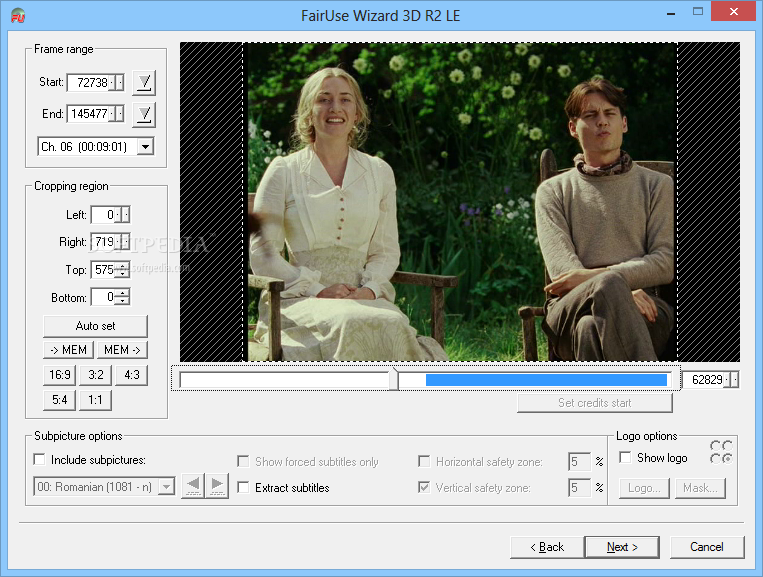Set End frame from current position marker button
This screenshot has height=577, width=763.
pyautogui.click(x=144, y=114)
